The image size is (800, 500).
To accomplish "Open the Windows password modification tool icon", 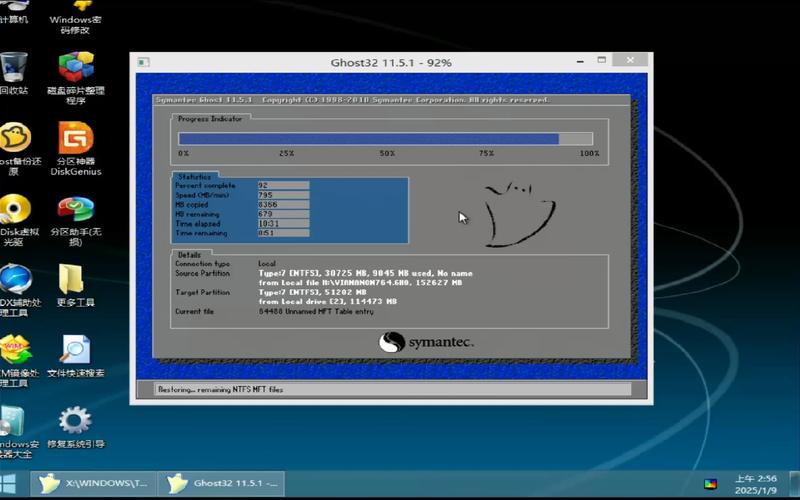I will (x=76, y=16).
